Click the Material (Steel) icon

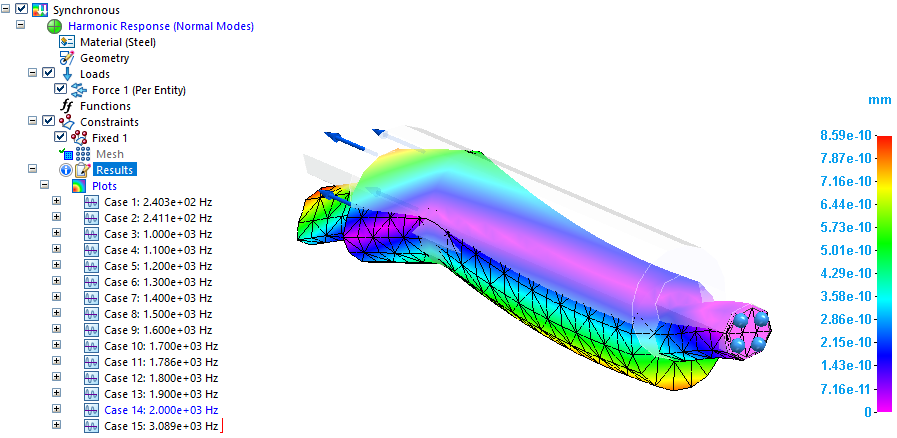tap(67, 42)
